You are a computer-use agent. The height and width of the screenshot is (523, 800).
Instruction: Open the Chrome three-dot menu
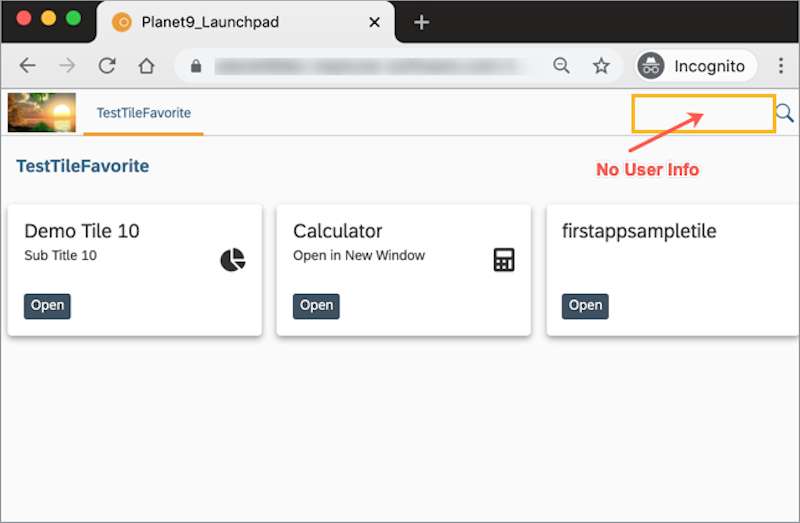click(780, 66)
